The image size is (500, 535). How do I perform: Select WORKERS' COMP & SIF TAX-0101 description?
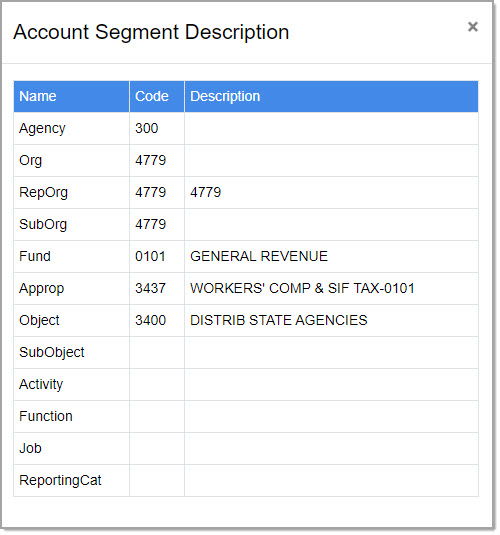click(x=302, y=289)
